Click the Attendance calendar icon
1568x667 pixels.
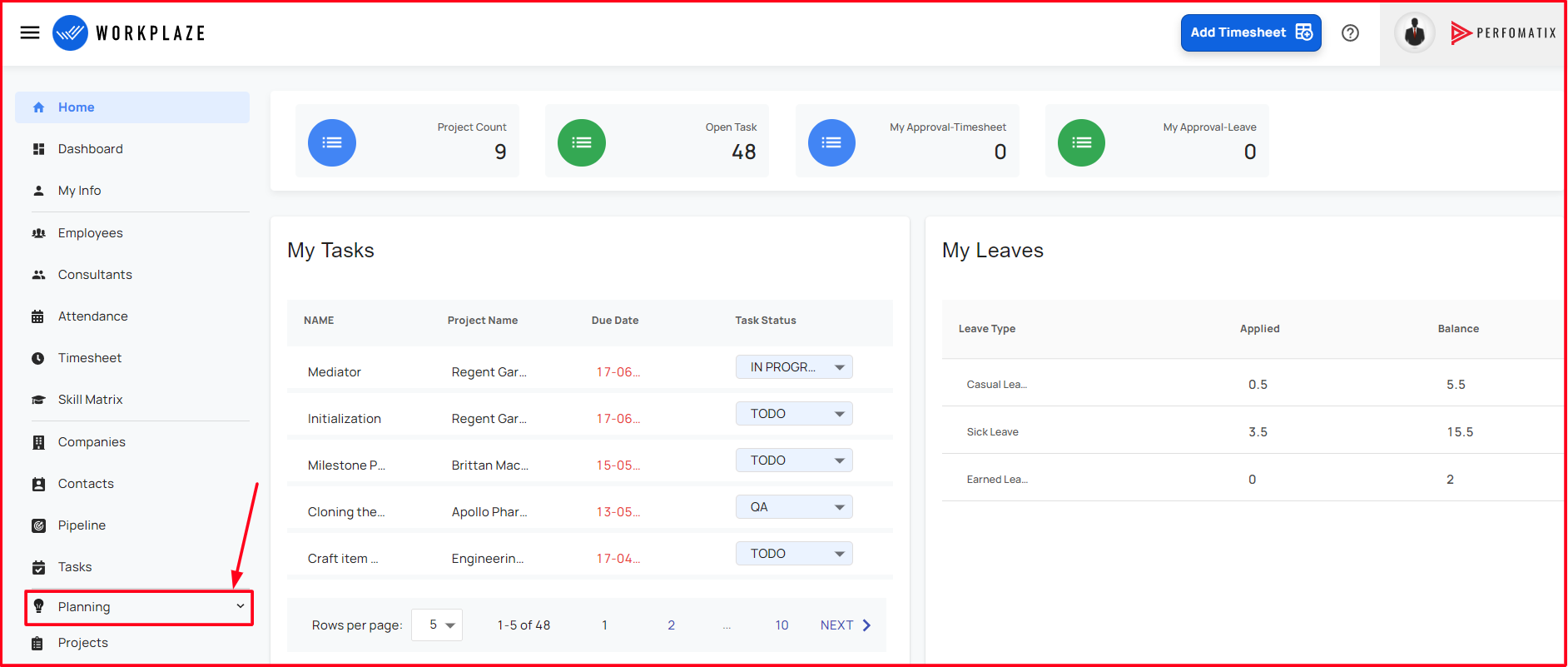click(37, 316)
